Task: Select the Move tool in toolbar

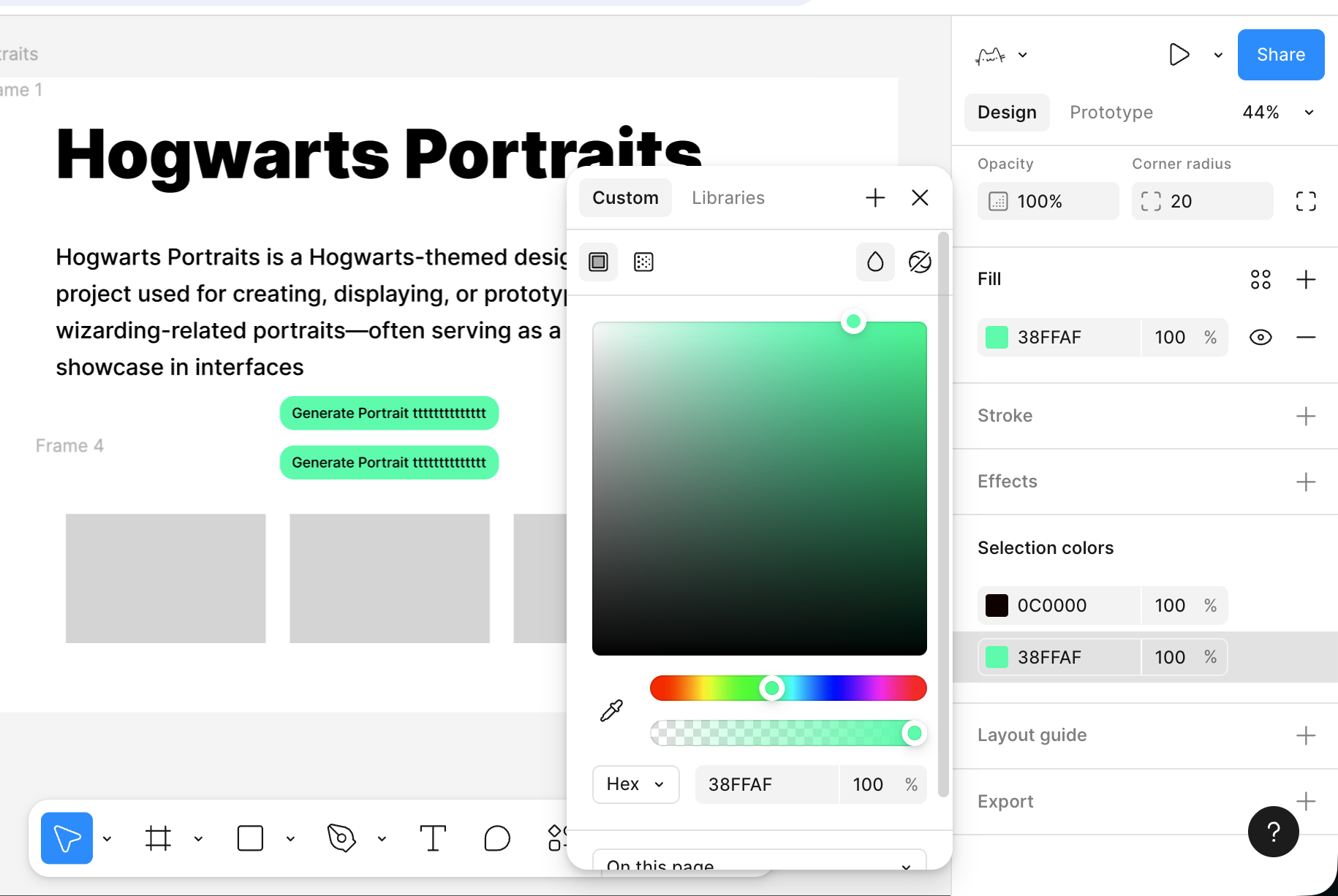Action: [x=67, y=838]
